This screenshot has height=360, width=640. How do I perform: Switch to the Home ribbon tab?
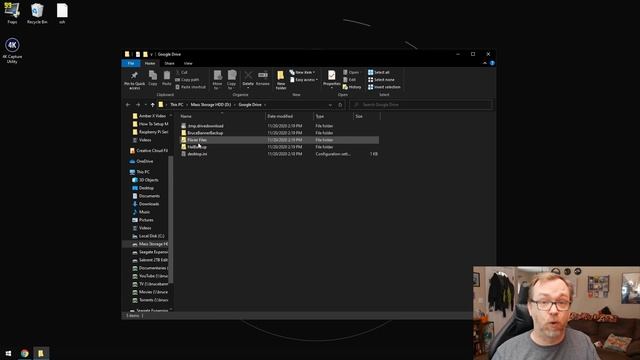point(150,63)
